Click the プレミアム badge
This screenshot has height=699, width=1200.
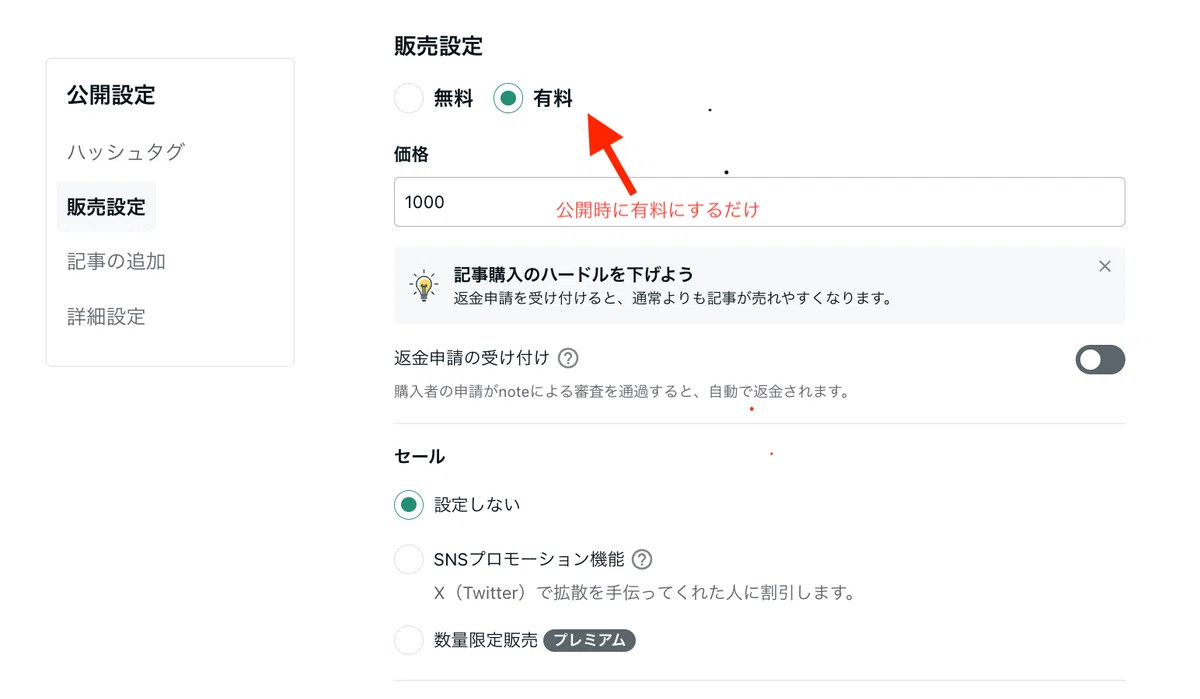point(590,640)
